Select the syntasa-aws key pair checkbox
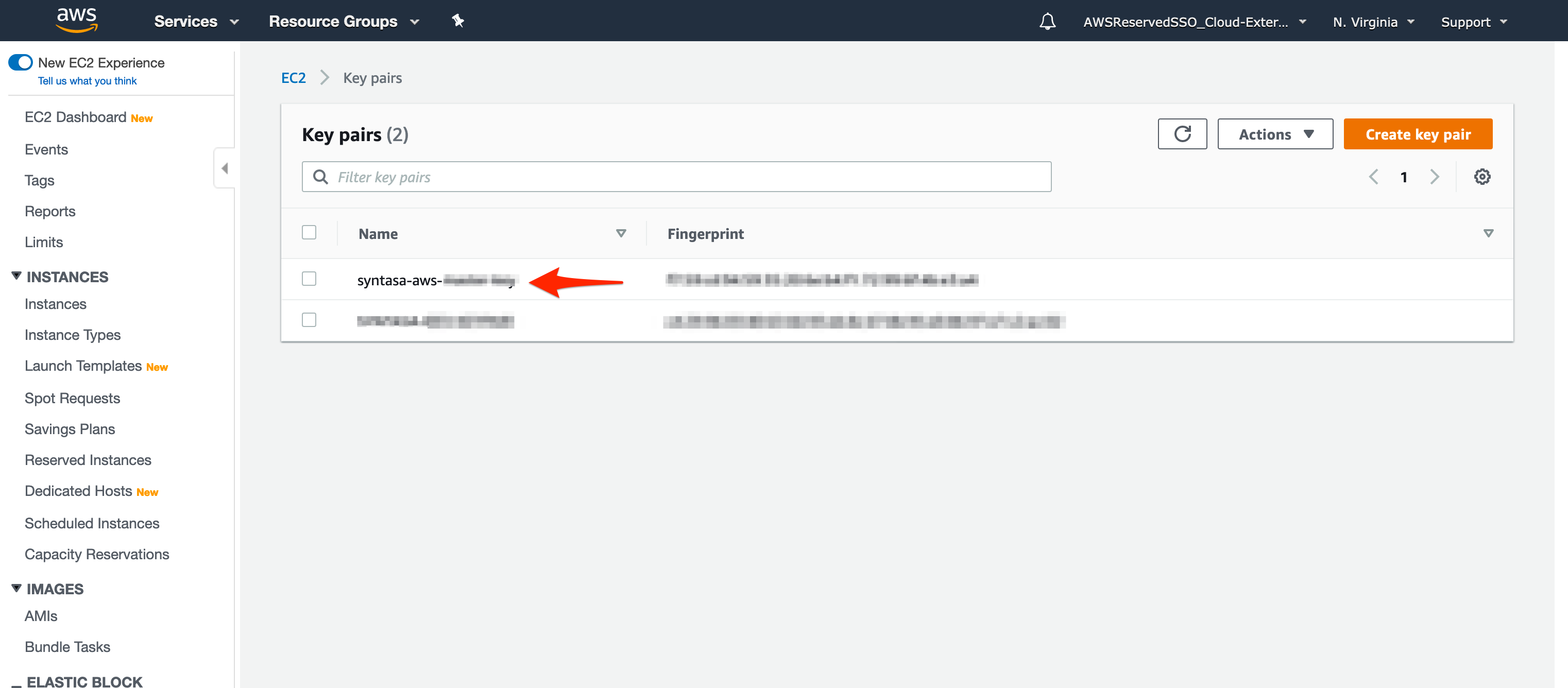Image resolution: width=1568 pixels, height=688 pixels. 309,278
